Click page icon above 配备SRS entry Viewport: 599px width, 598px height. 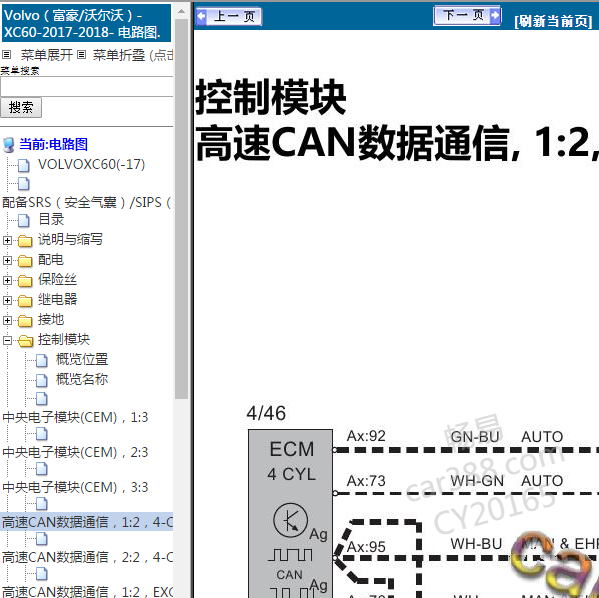[24, 184]
